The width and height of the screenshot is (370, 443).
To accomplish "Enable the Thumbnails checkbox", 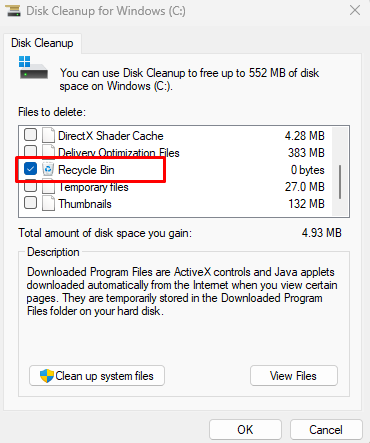I will pyautogui.click(x=30, y=203).
